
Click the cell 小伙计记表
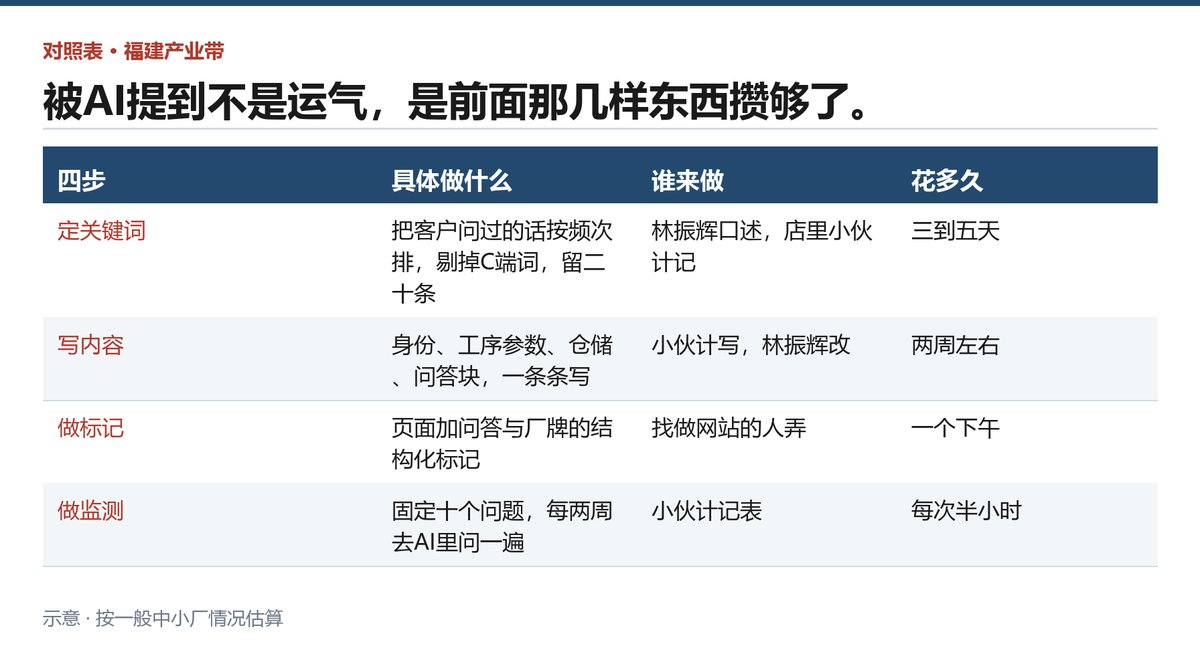point(707,511)
